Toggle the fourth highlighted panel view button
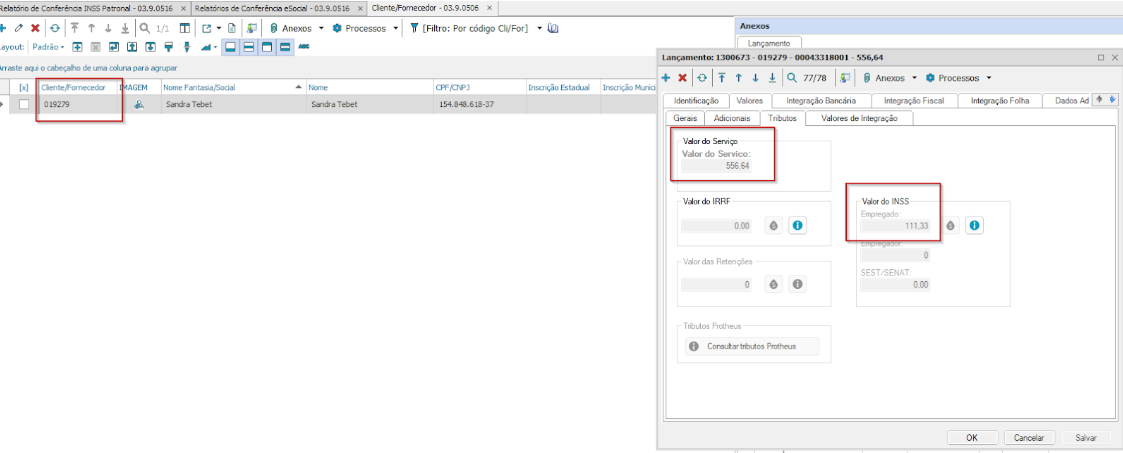 coord(284,47)
